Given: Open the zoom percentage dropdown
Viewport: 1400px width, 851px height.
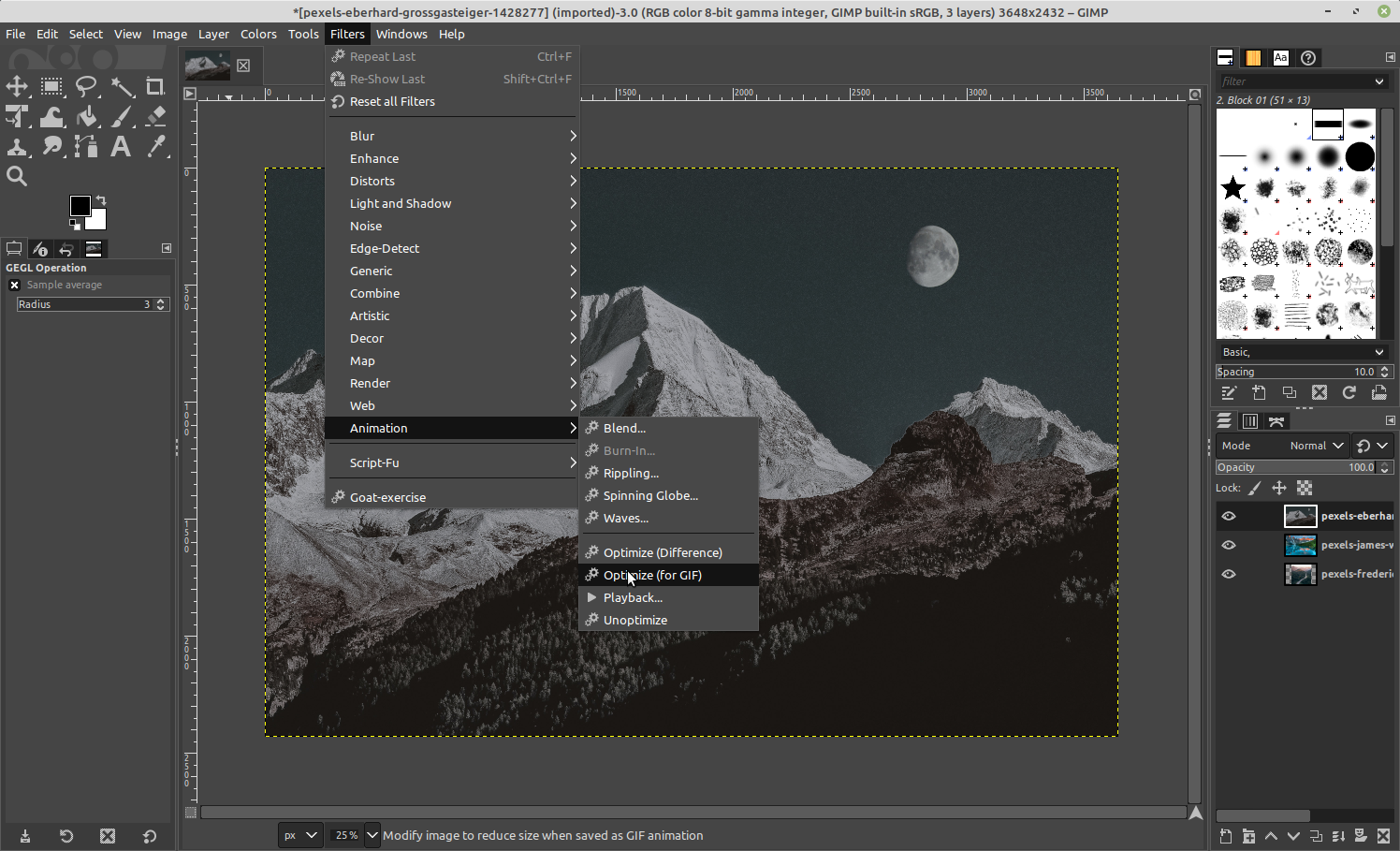Looking at the screenshot, I should (372, 834).
